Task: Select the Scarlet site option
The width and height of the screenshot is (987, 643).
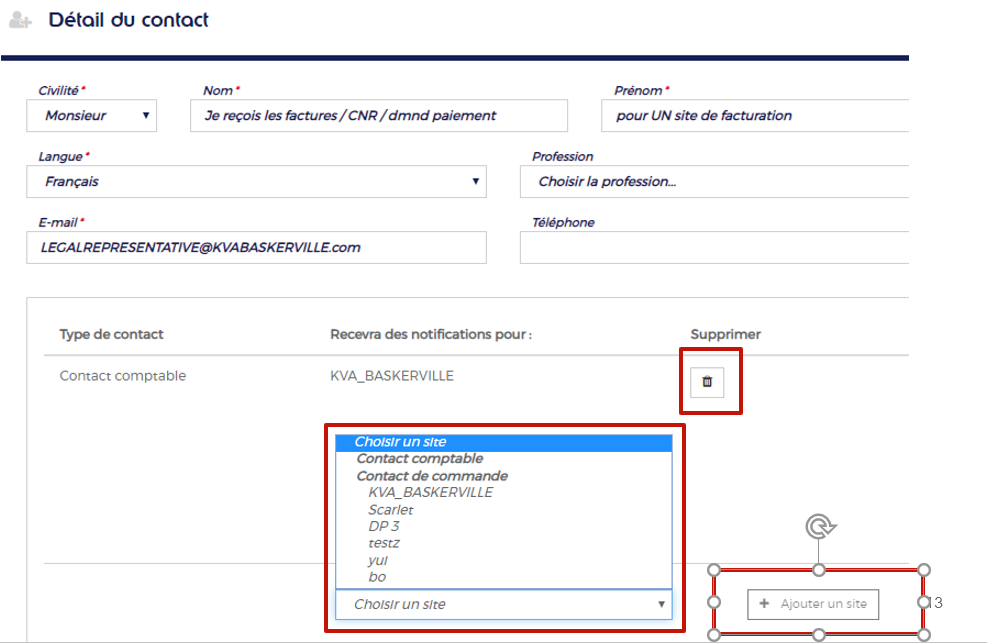Action: coord(391,510)
